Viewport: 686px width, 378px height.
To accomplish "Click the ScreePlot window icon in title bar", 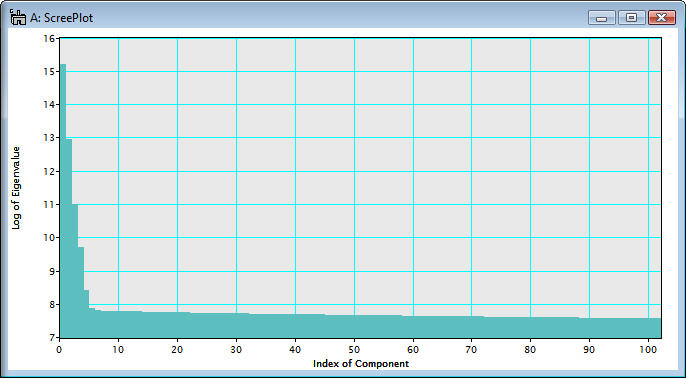I will (x=17, y=18).
